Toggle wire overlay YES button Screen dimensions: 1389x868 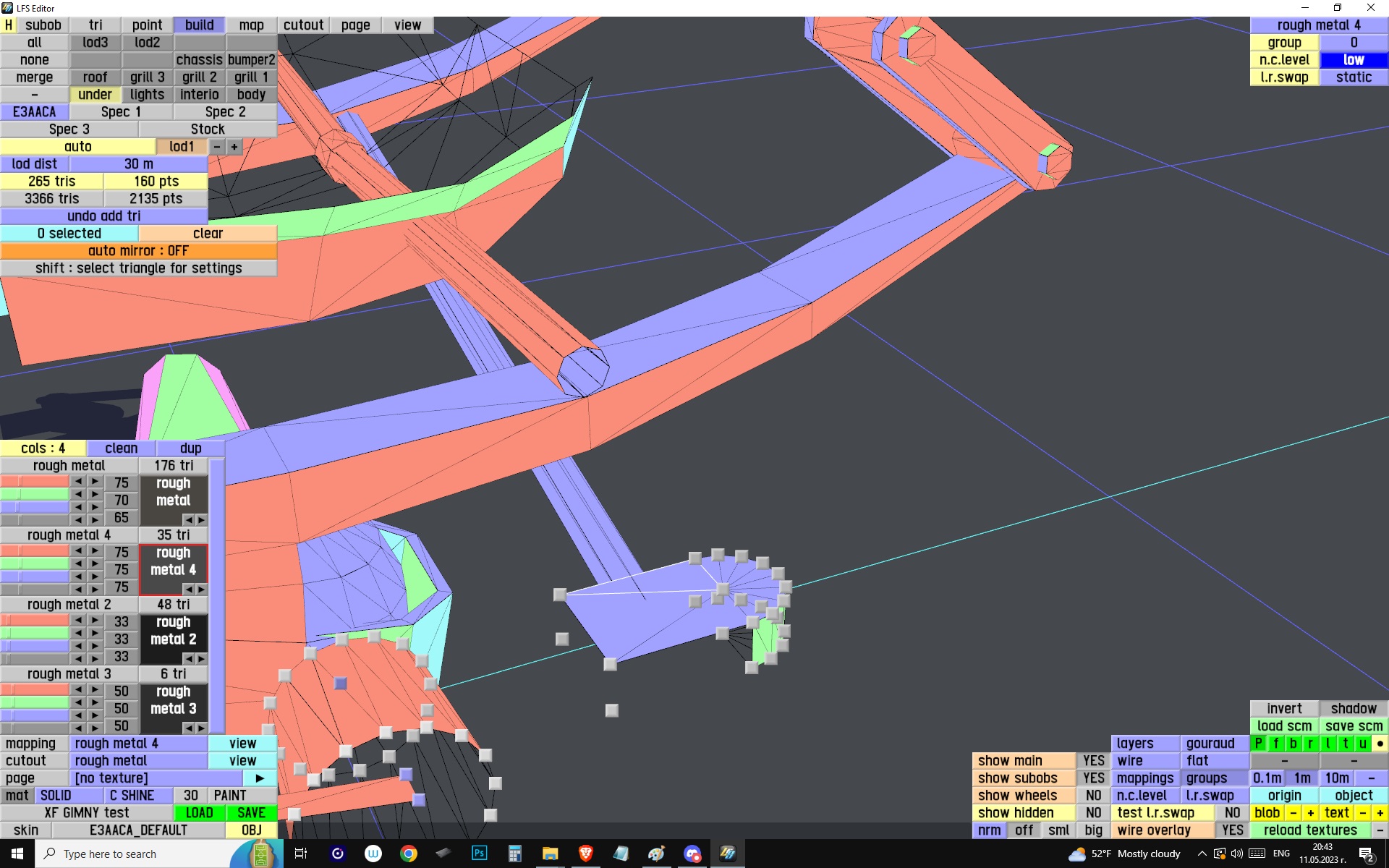pos(1232,830)
